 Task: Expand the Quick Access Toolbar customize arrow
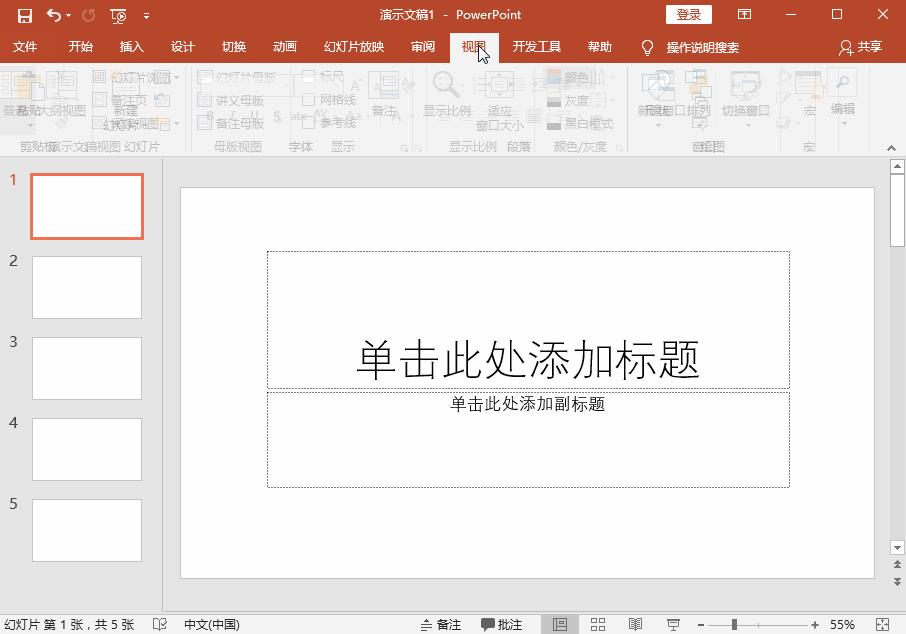pos(146,15)
